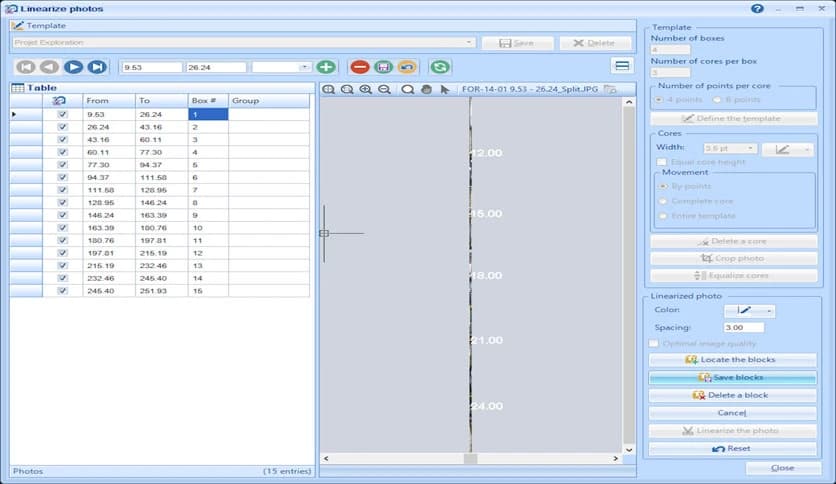Click the Box # column header
This screenshot has height=484, width=836.
pyautogui.click(x=208, y=100)
